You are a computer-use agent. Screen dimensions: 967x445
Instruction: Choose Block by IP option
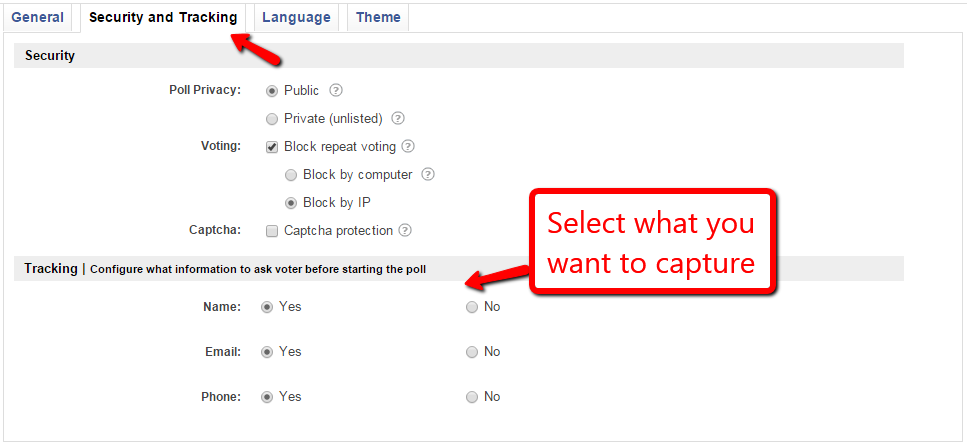[291, 203]
